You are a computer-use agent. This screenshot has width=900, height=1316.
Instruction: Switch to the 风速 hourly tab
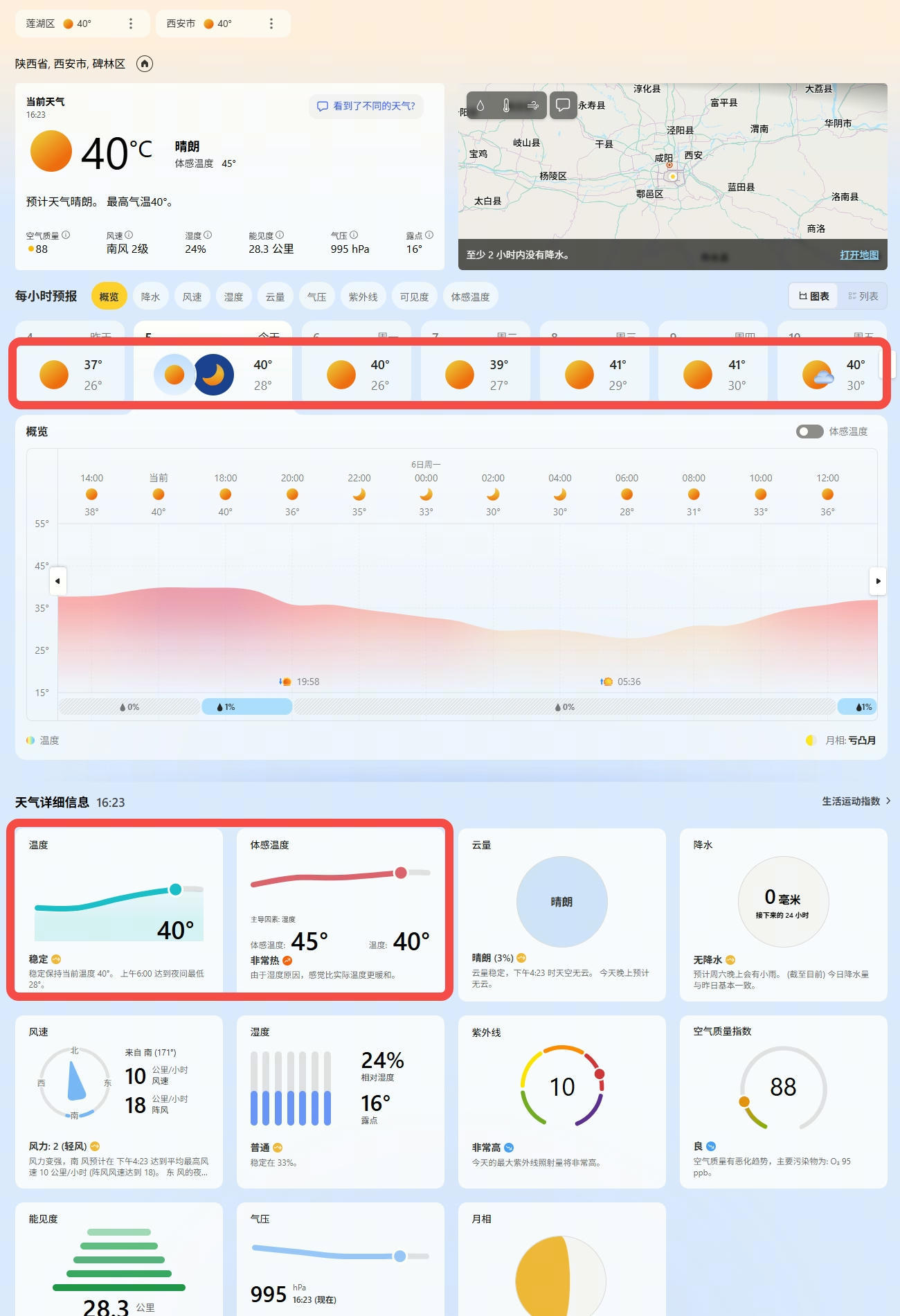point(192,296)
